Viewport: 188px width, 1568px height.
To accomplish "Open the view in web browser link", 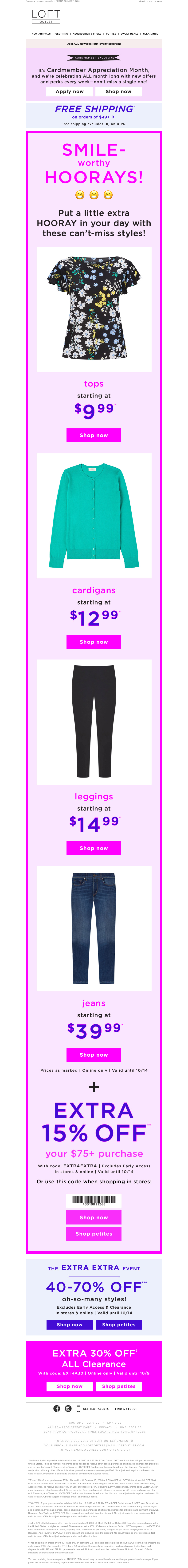I will tap(155, 1).
